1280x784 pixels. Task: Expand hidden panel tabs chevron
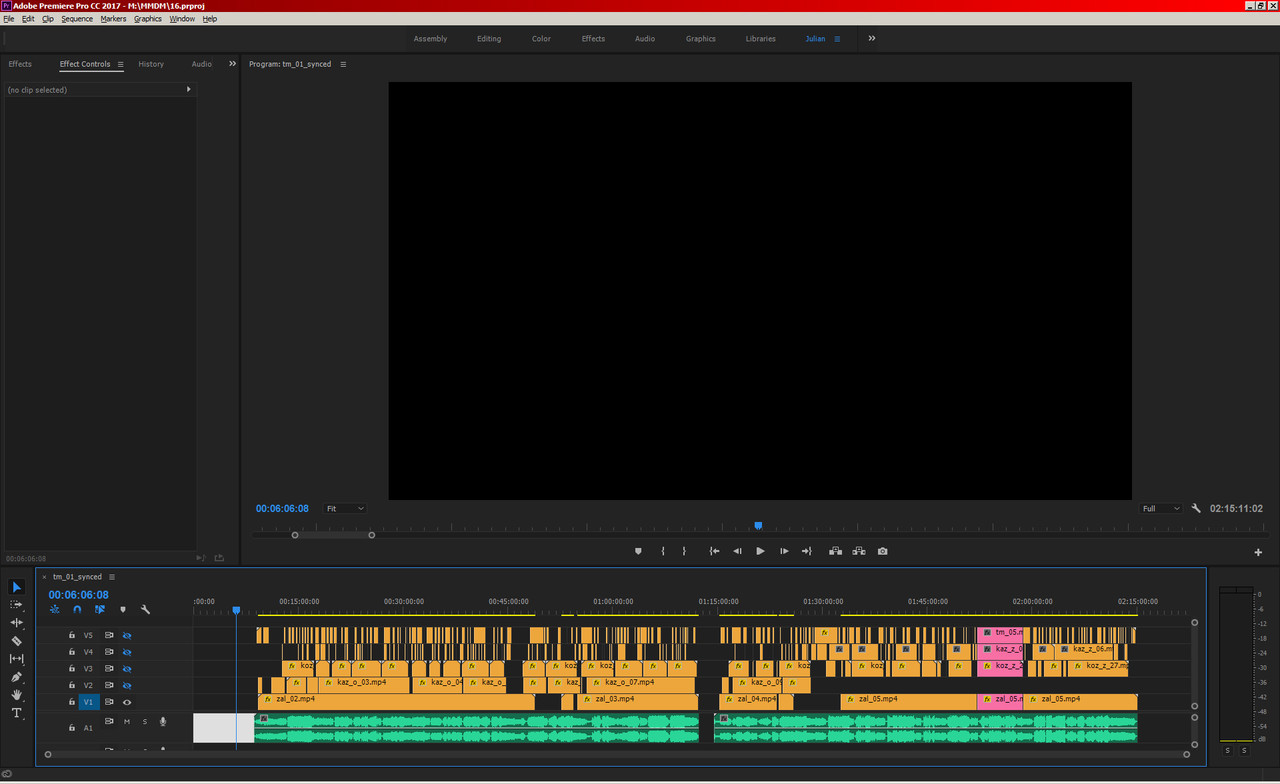coord(233,64)
